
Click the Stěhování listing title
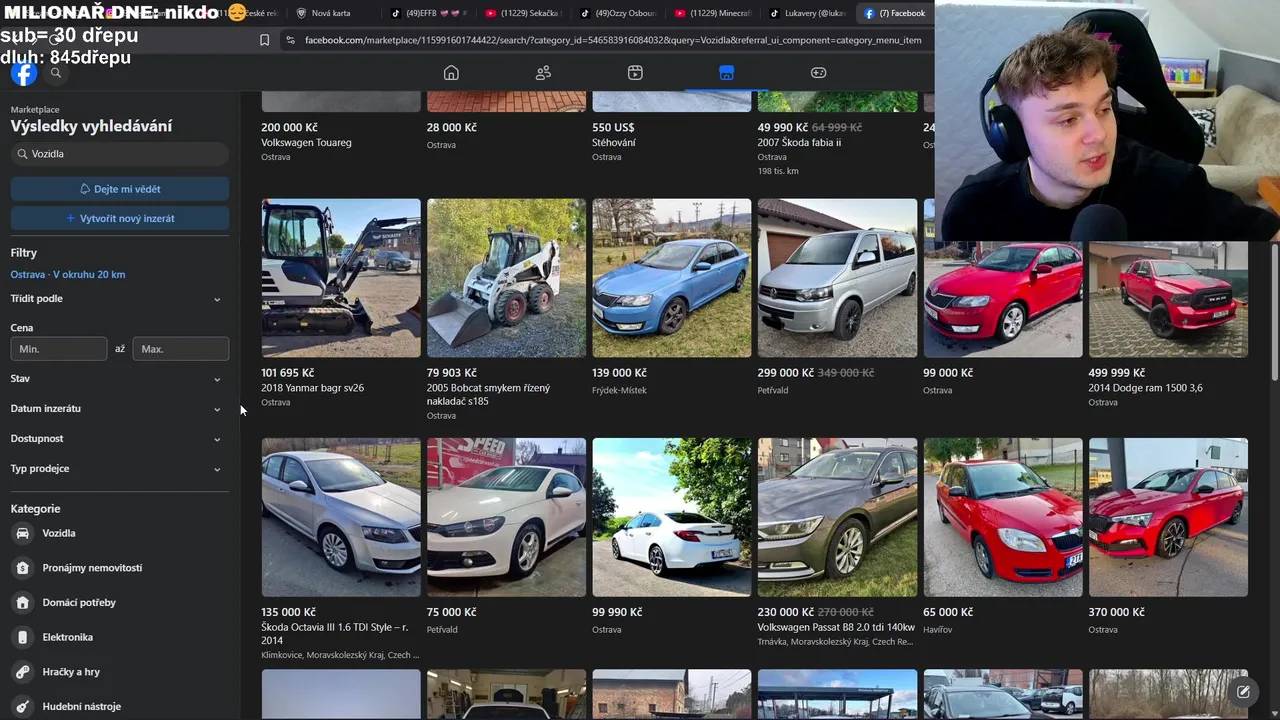614,143
